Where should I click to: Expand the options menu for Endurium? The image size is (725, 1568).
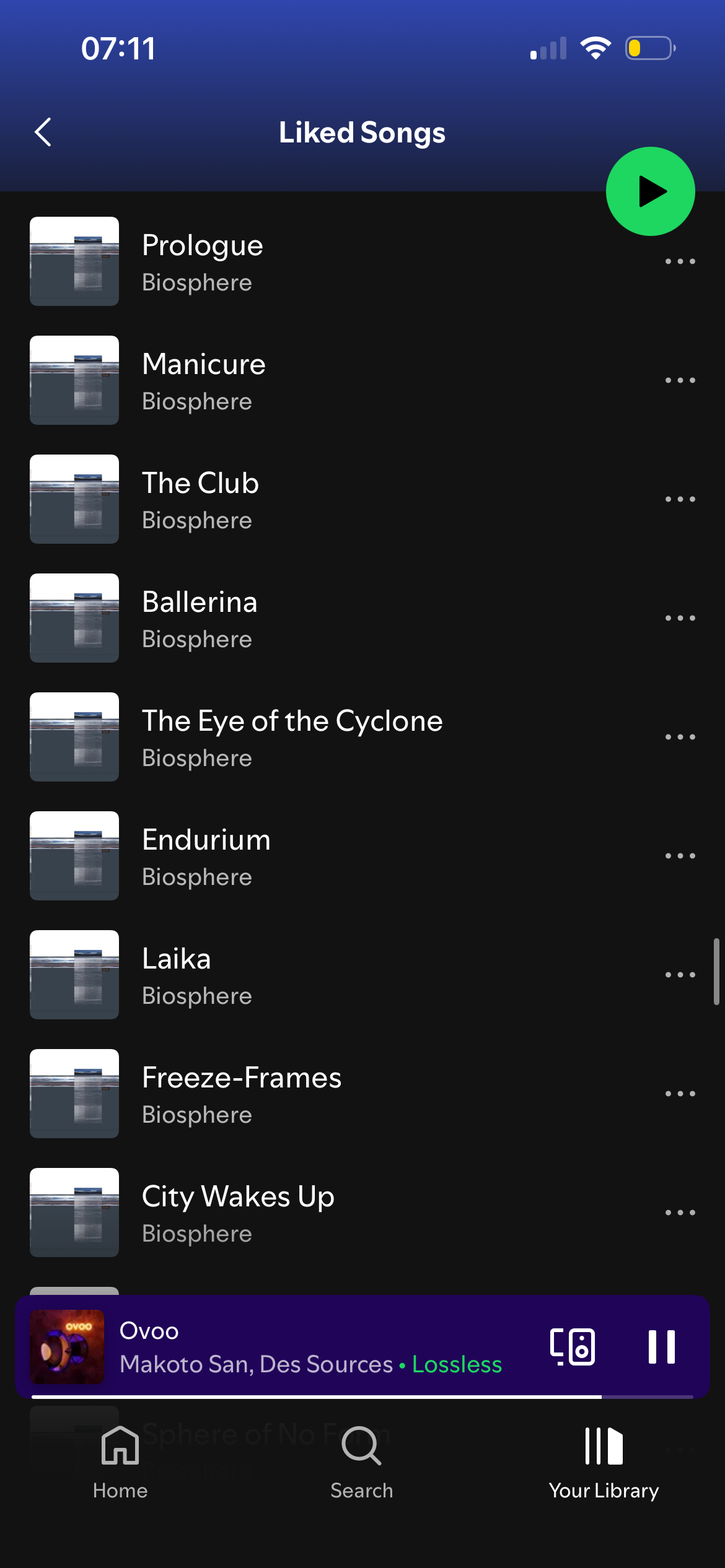680,856
